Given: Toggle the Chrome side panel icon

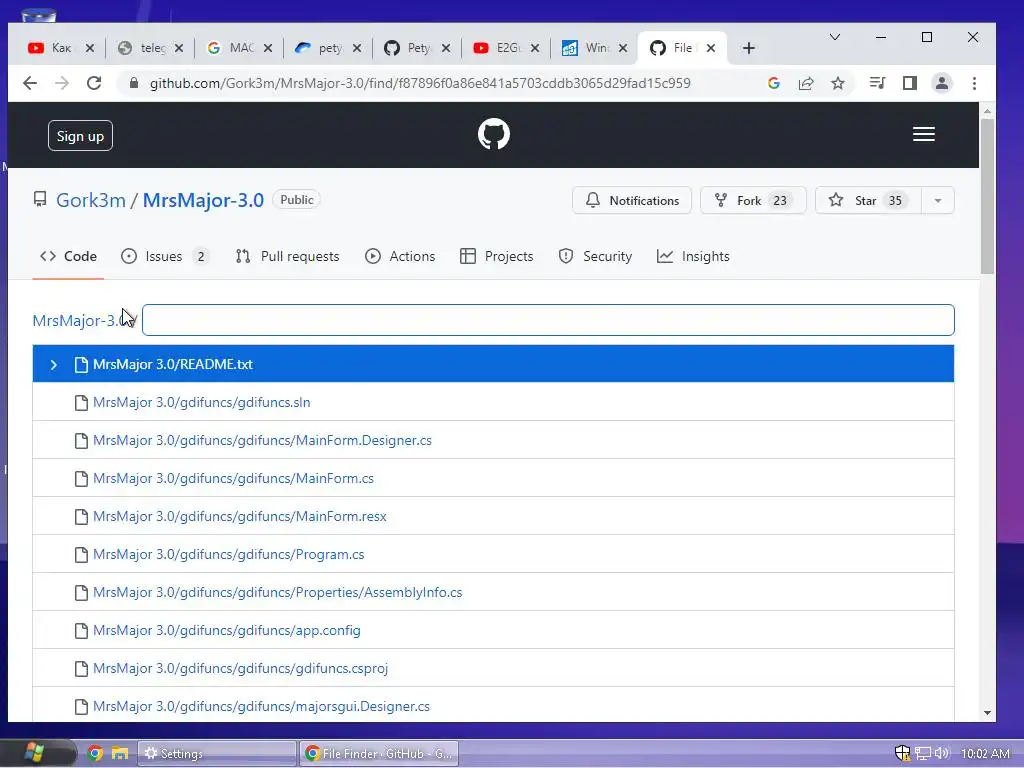Looking at the screenshot, I should (910, 83).
